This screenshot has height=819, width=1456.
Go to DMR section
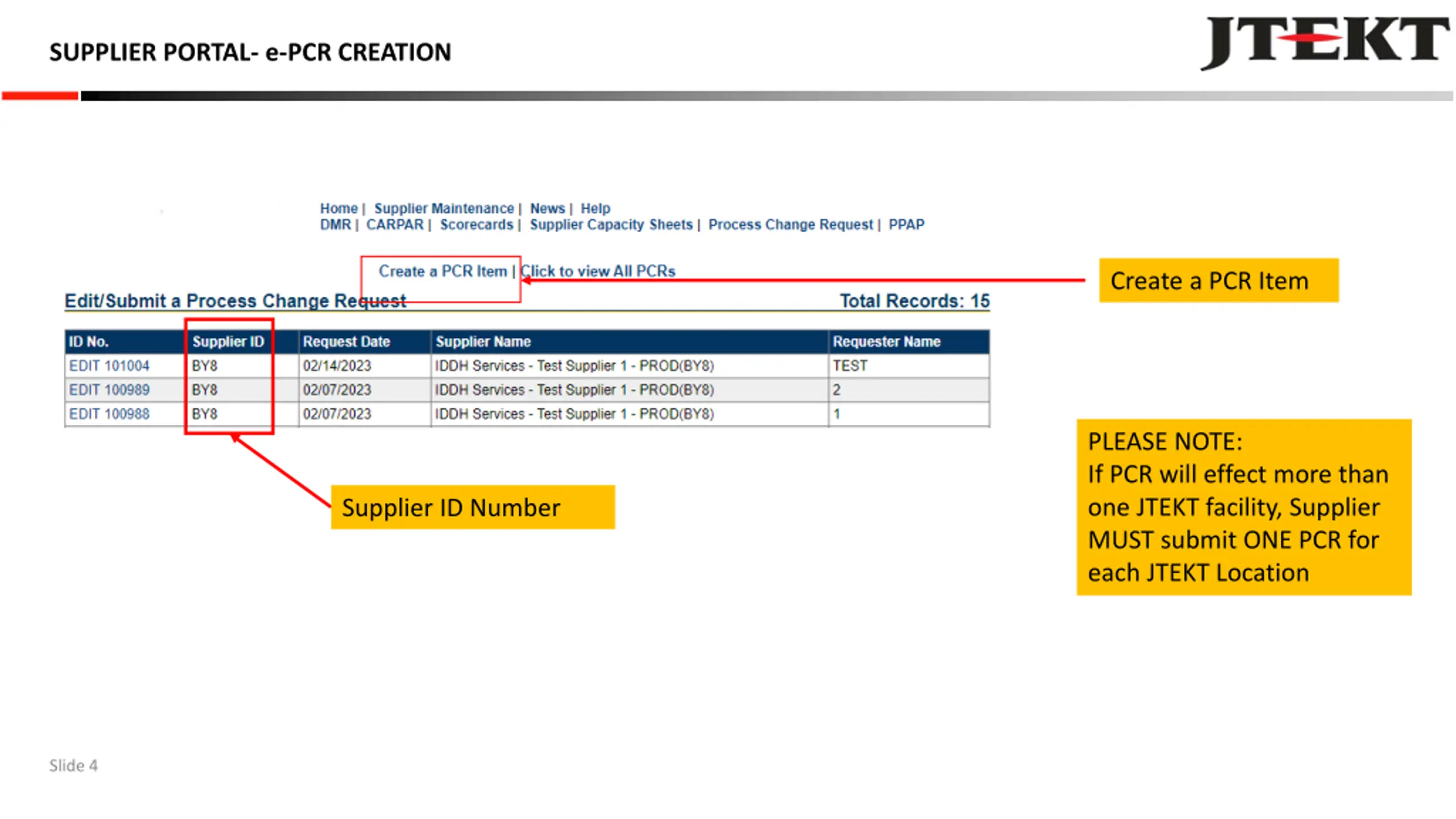point(335,225)
